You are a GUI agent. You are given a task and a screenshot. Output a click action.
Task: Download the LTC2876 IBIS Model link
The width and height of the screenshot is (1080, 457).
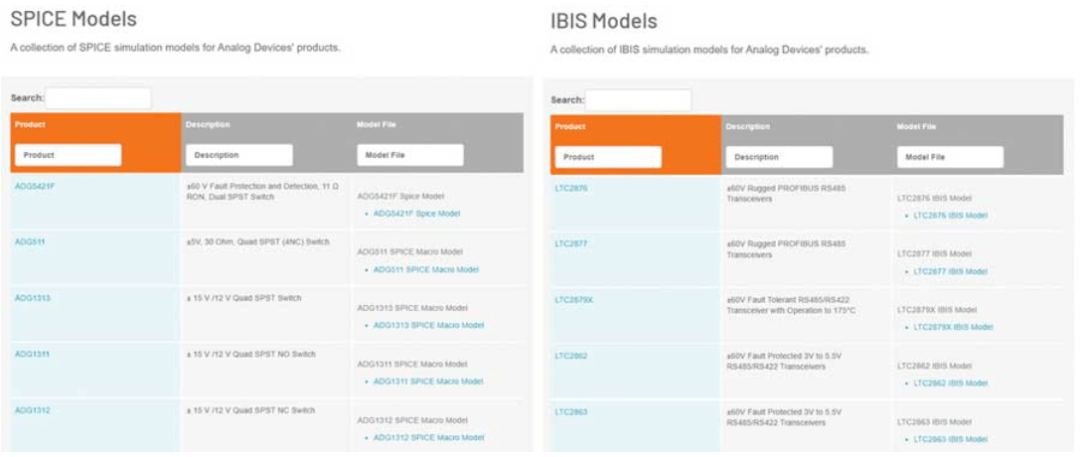pyautogui.click(x=951, y=216)
